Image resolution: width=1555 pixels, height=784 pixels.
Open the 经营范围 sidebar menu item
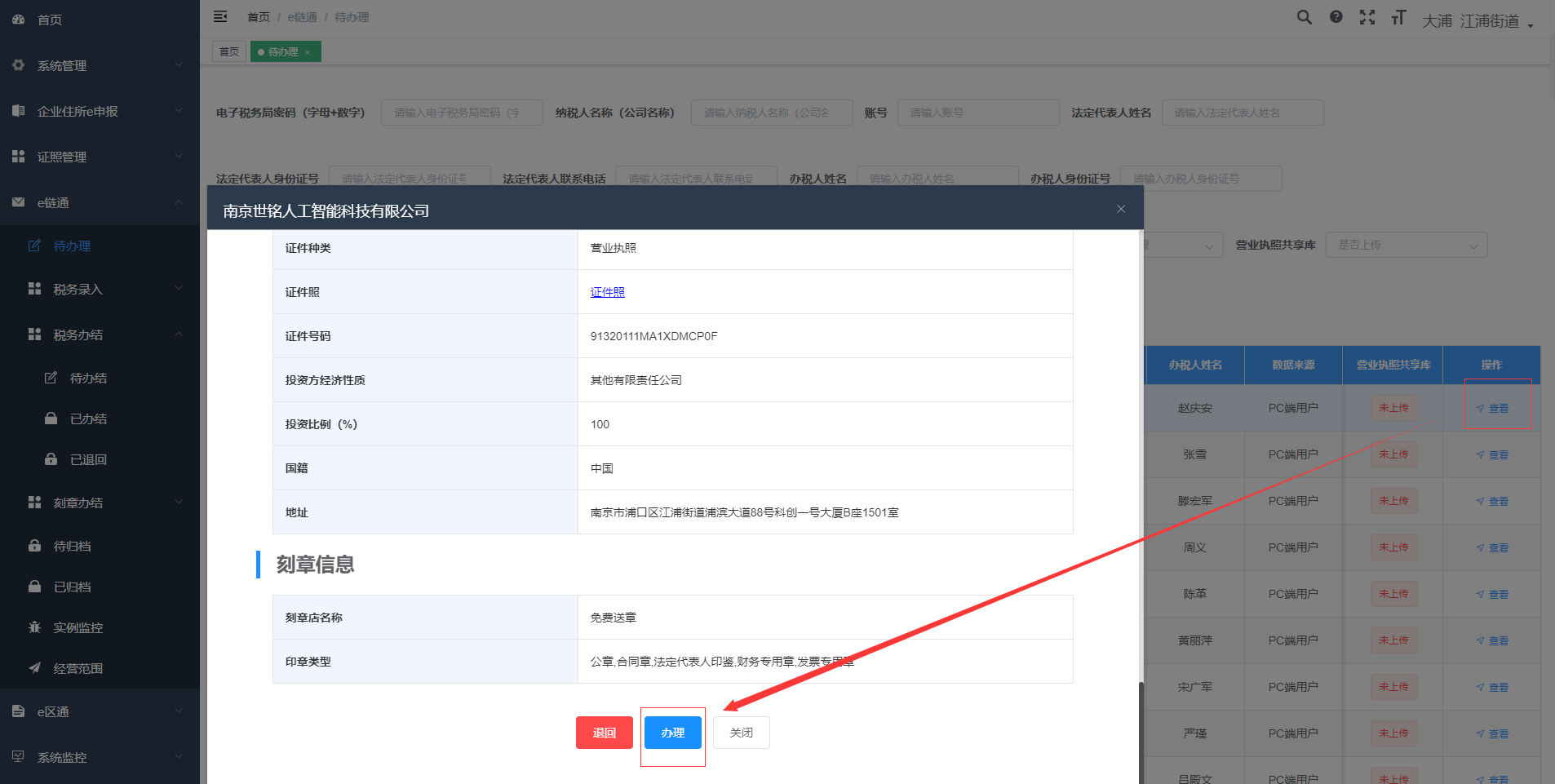[x=100, y=668]
